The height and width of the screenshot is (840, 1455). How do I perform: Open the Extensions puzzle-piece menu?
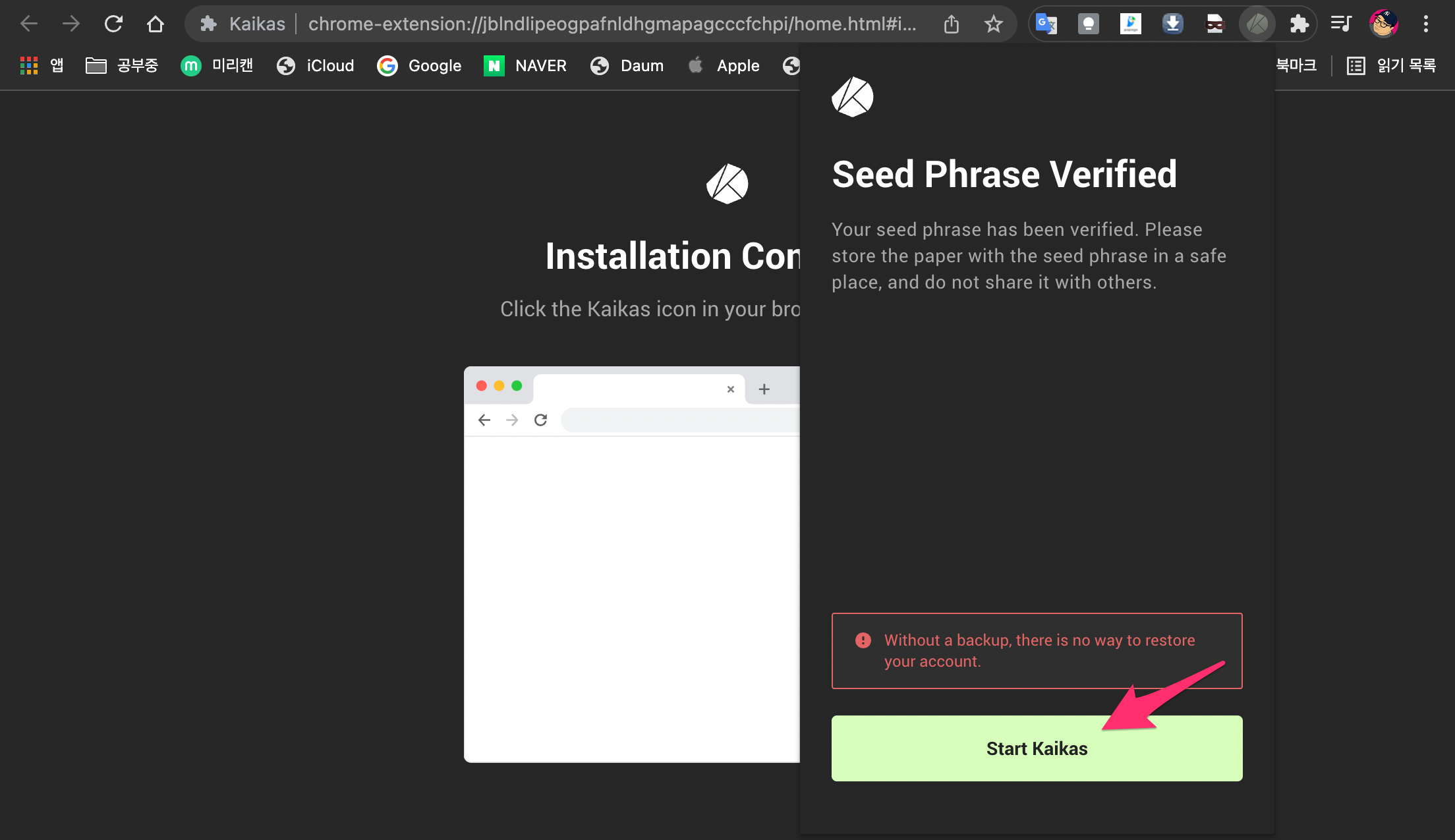point(1299,24)
